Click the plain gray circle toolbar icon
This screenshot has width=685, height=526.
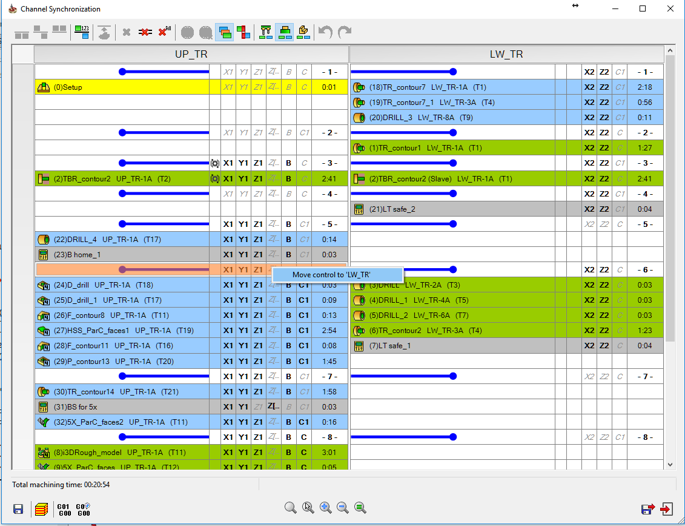click(187, 32)
